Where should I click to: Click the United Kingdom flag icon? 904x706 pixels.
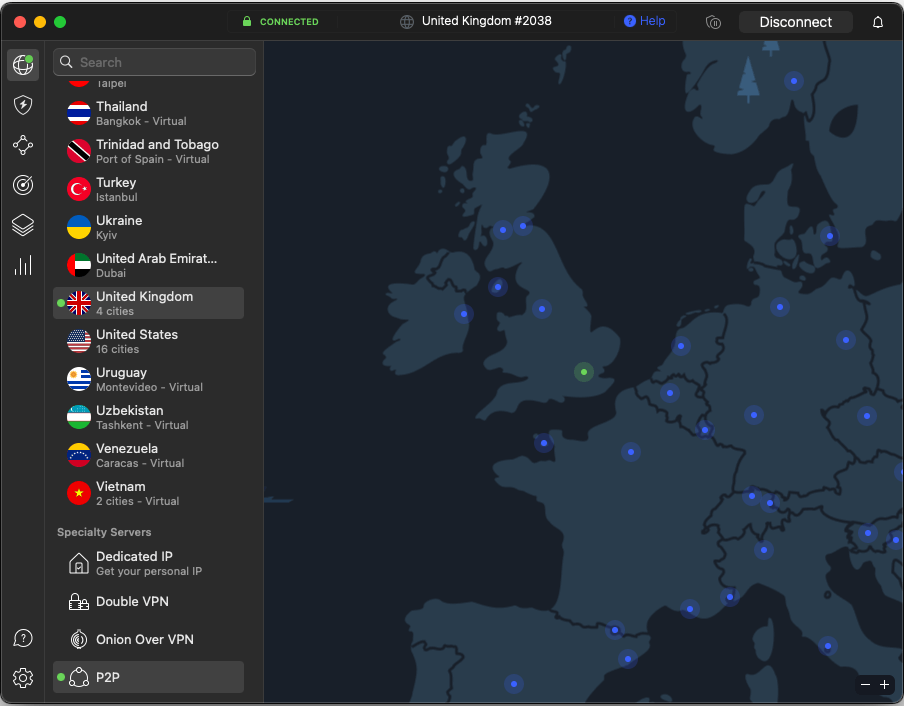click(x=79, y=303)
